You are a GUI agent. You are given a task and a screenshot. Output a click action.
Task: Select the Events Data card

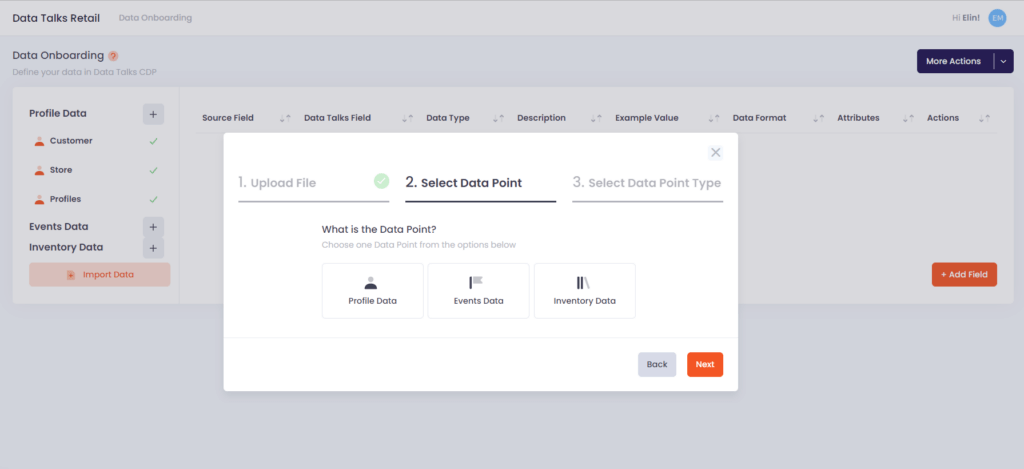[478, 291]
